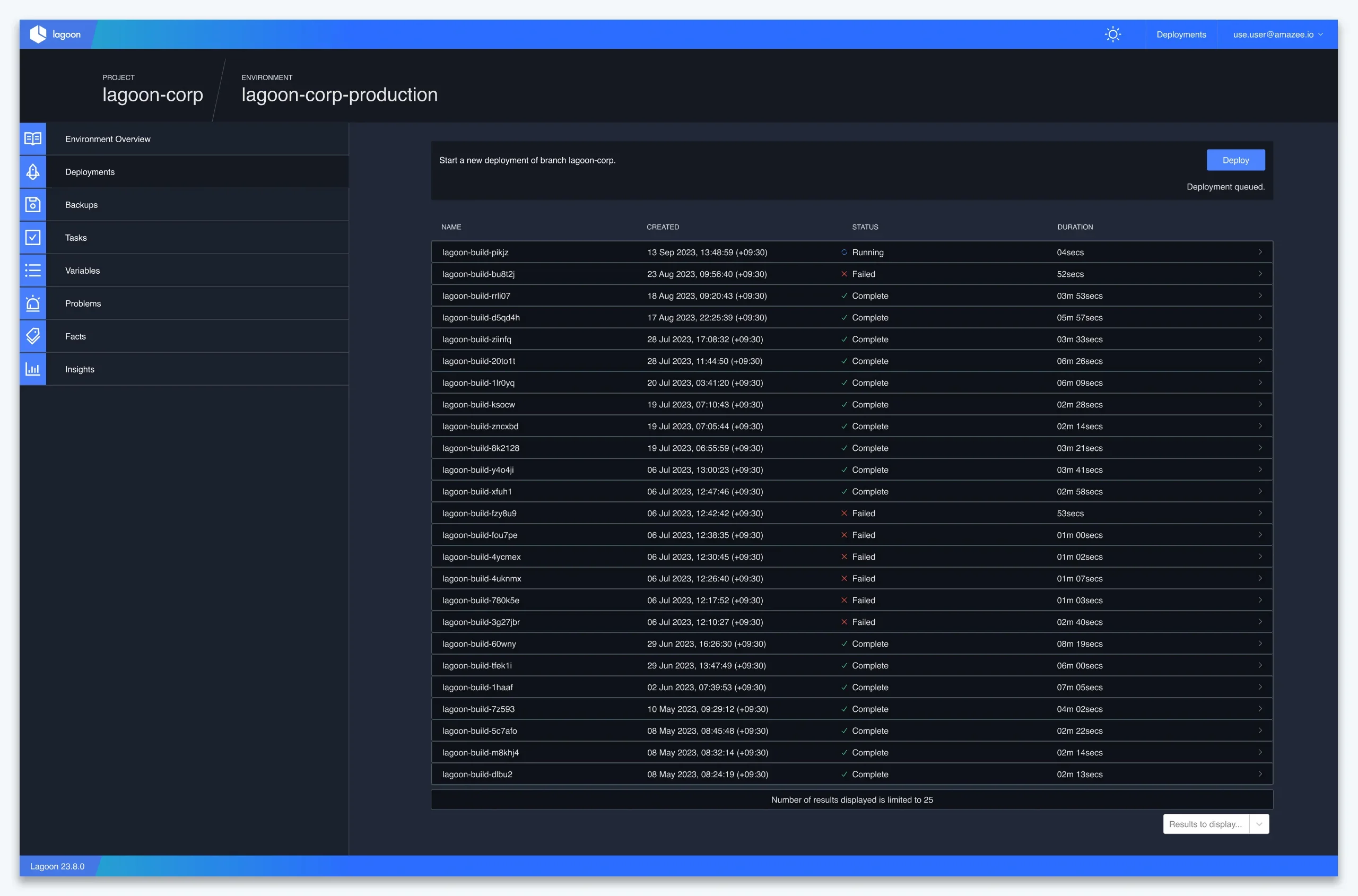Click the Lagoon logo in header
The width and height of the screenshot is (1358, 896).
point(55,34)
